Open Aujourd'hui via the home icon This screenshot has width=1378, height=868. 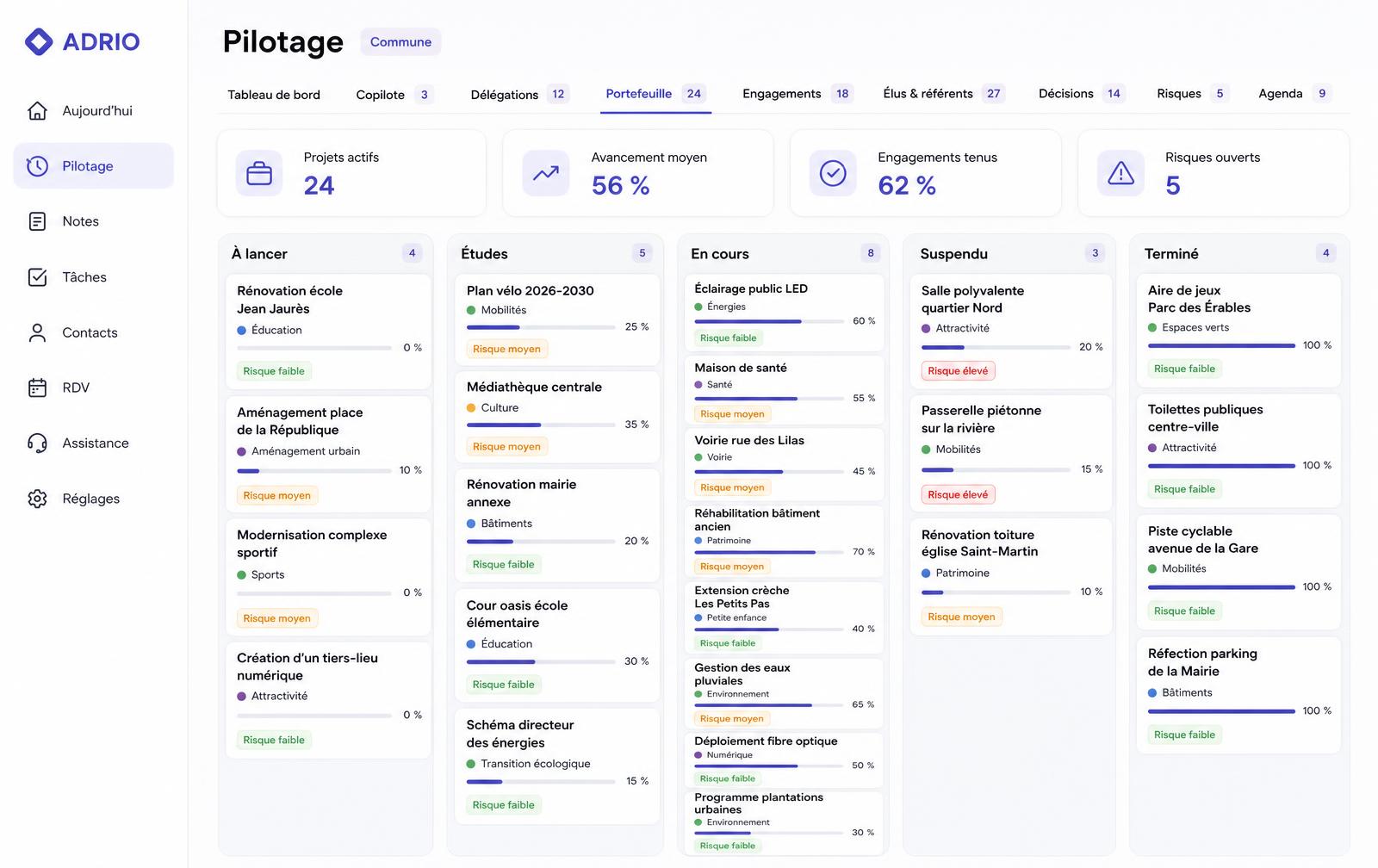pyautogui.click(x=37, y=111)
